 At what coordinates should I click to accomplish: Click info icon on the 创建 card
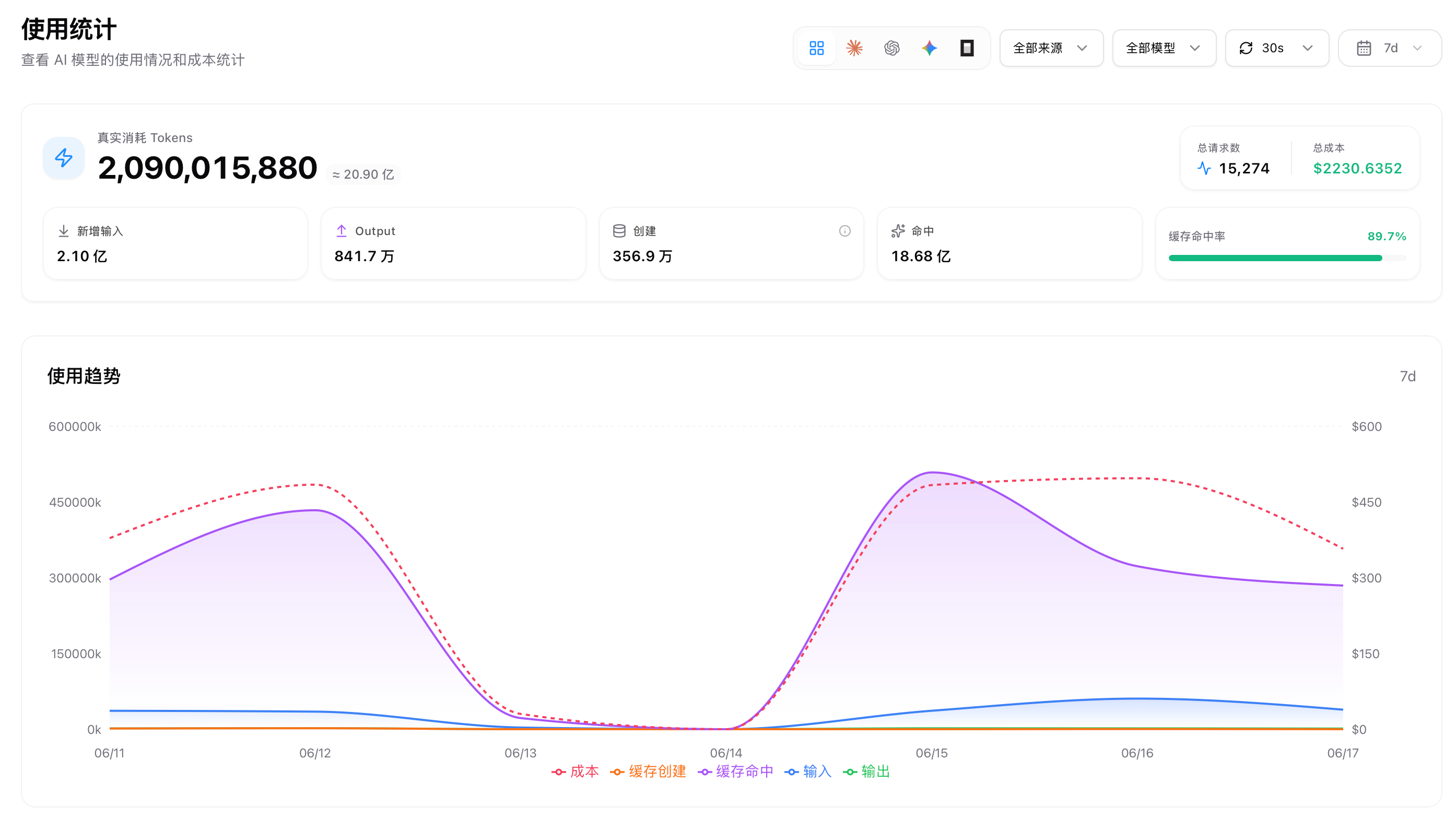click(x=844, y=231)
